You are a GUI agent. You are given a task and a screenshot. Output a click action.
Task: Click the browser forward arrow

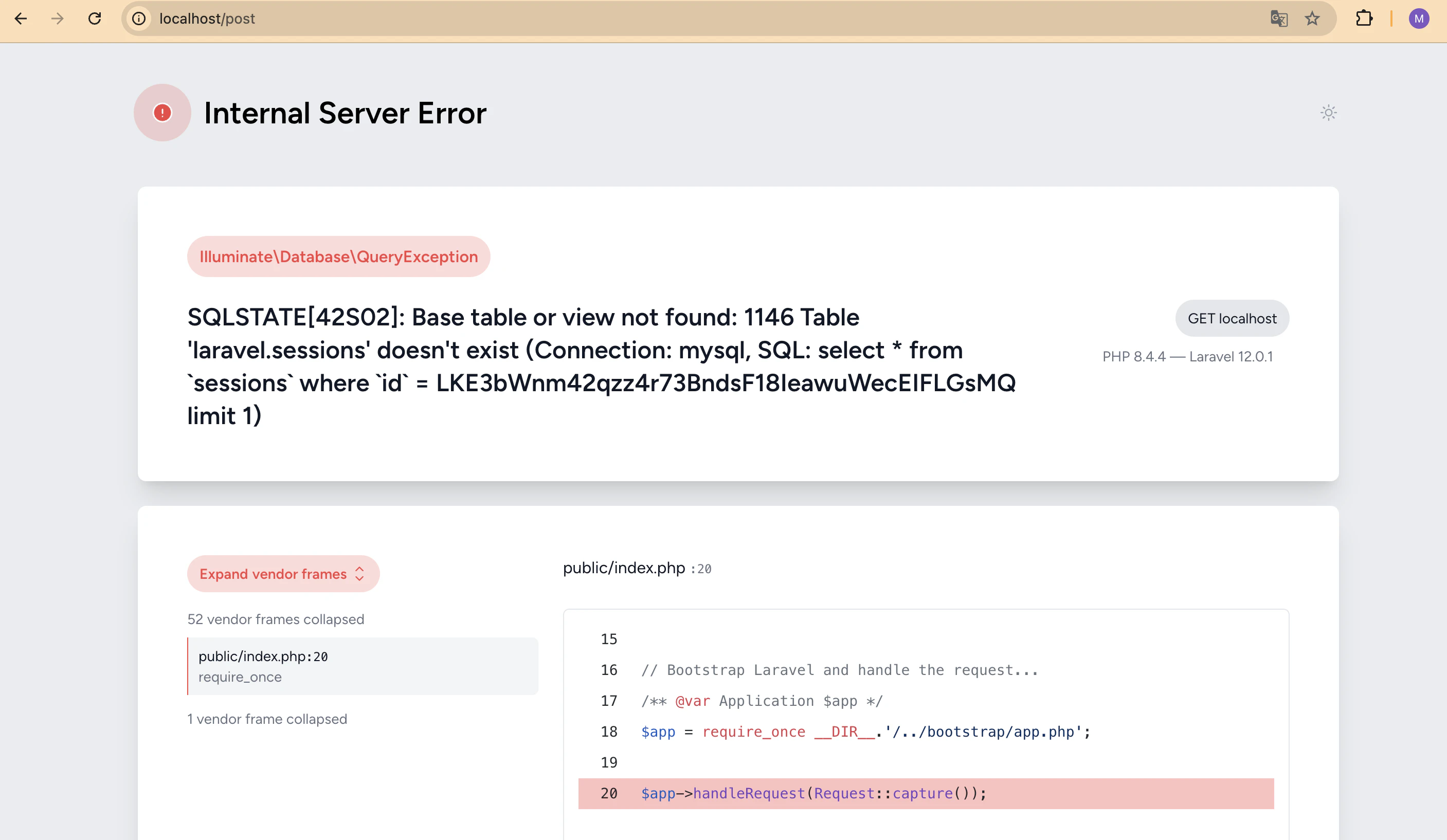[x=58, y=19]
